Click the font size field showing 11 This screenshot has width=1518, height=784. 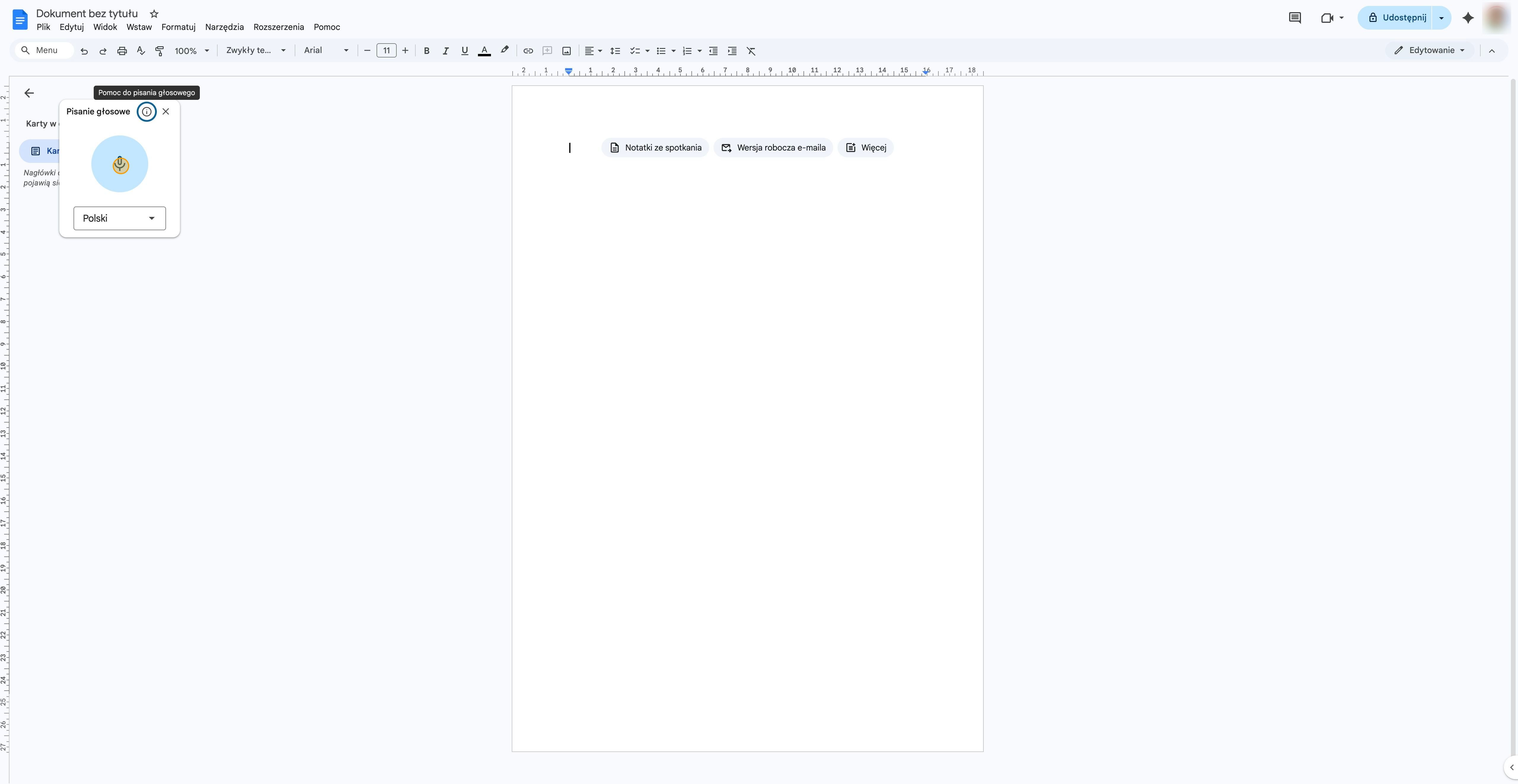click(387, 51)
